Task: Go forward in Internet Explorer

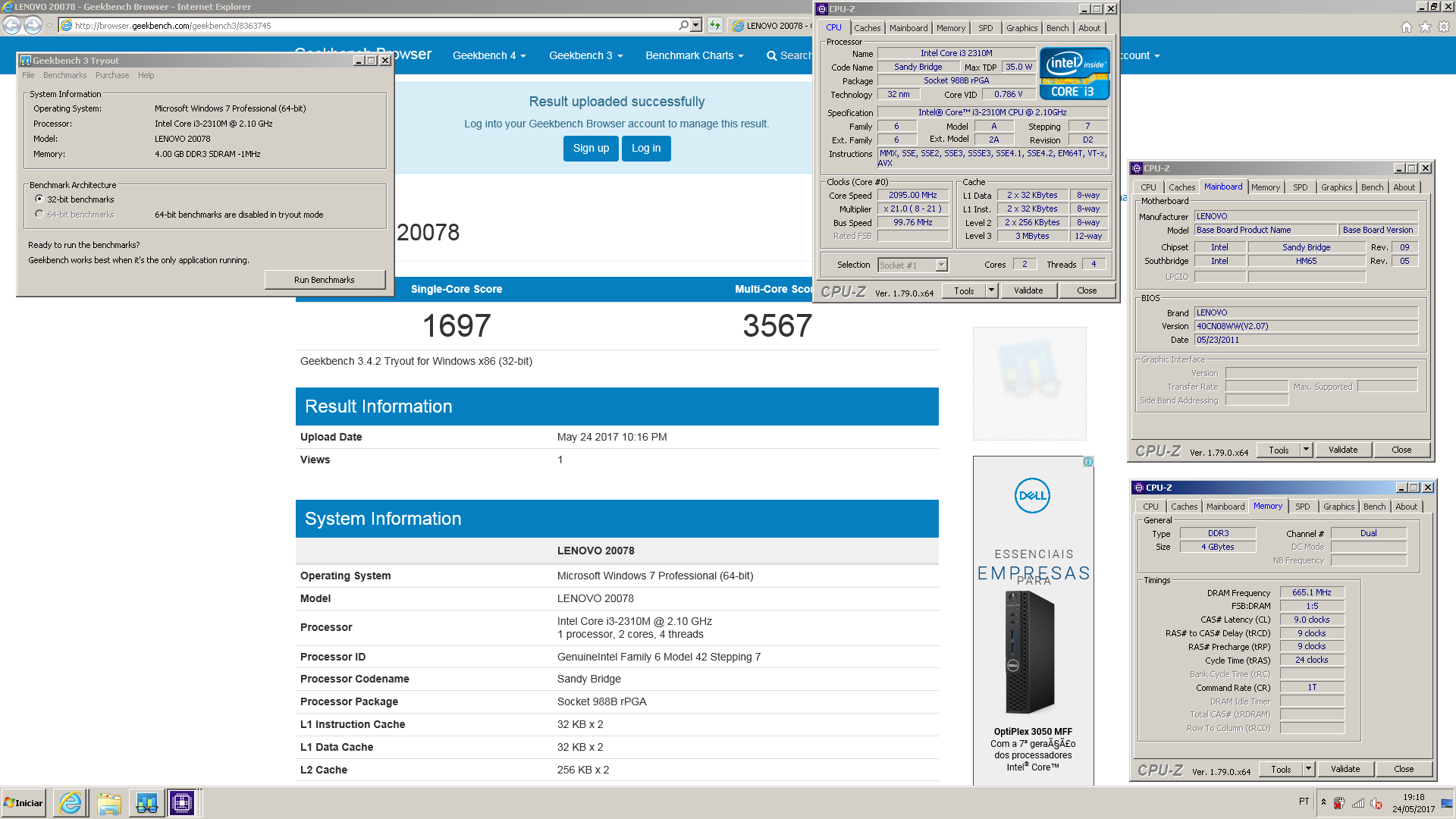Action: (33, 25)
